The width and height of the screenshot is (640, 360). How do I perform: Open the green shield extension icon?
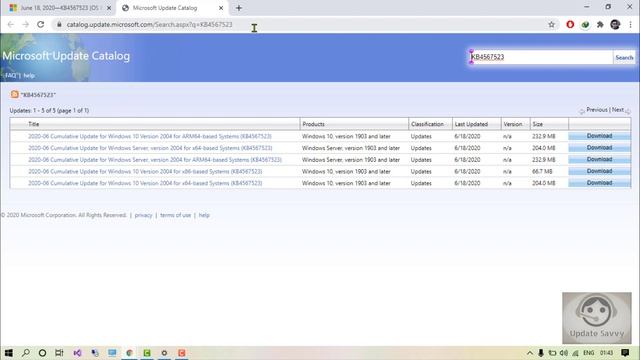[x=585, y=24]
